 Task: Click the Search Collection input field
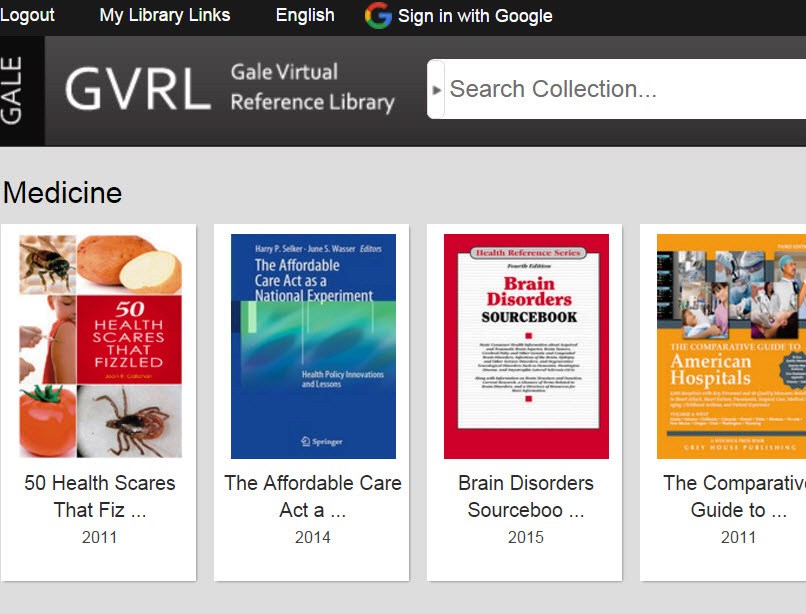(x=625, y=89)
